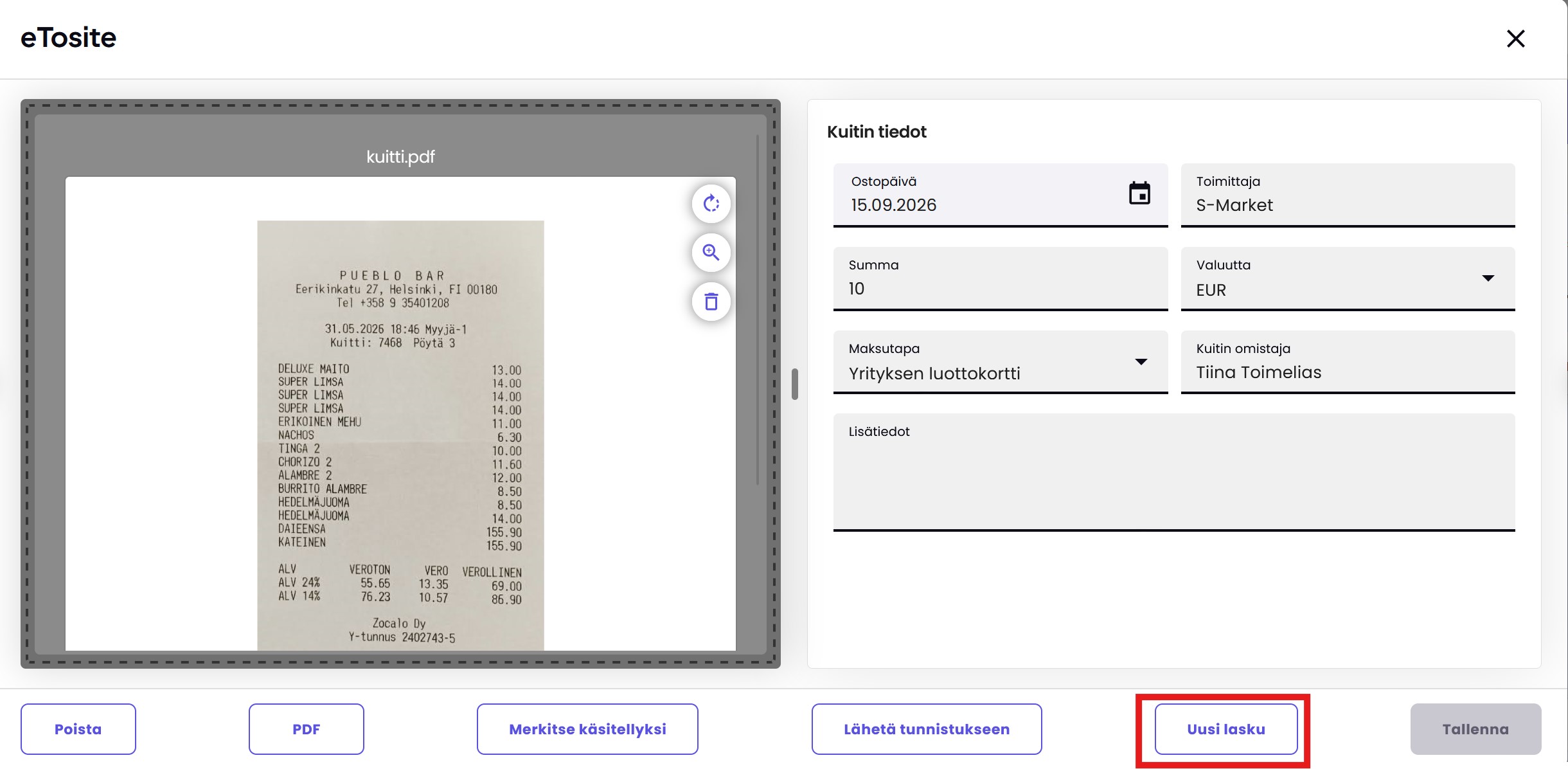Image resolution: width=1568 pixels, height=769 pixels.
Task: Edit the Kuitin omistaja field
Action: pyautogui.click(x=1348, y=362)
